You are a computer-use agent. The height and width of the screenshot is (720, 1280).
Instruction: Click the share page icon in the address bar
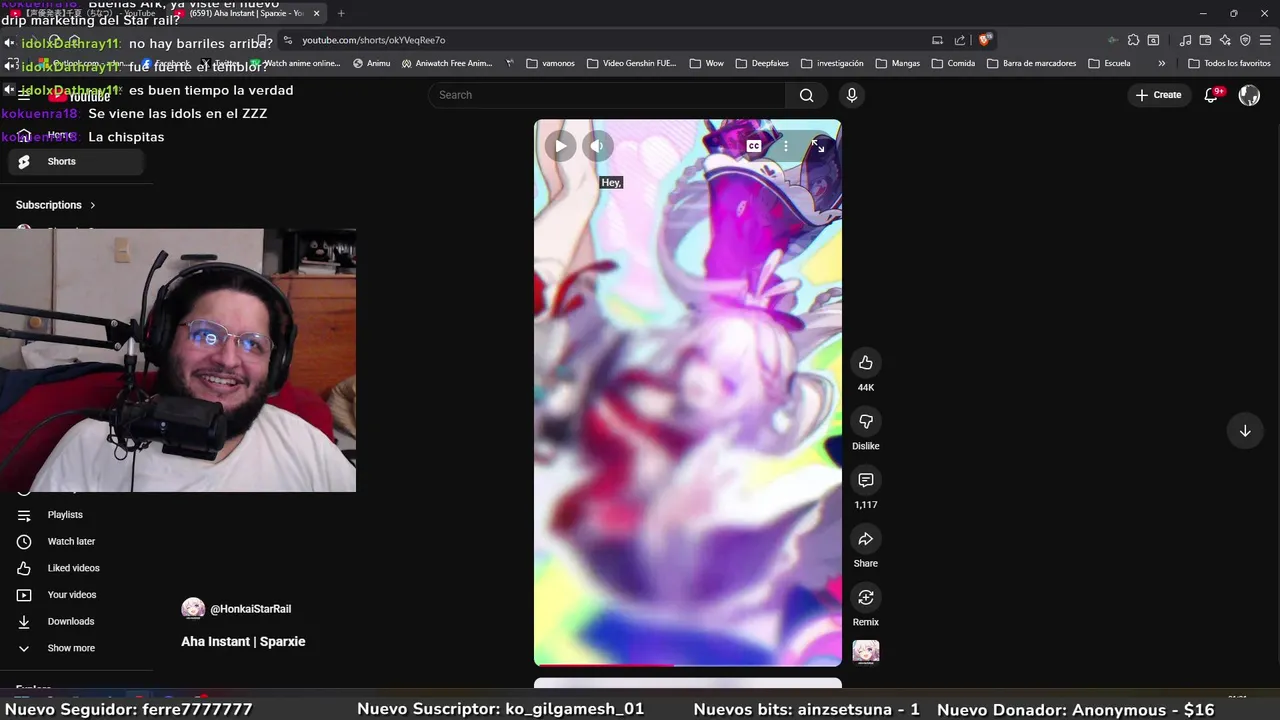coord(960,40)
